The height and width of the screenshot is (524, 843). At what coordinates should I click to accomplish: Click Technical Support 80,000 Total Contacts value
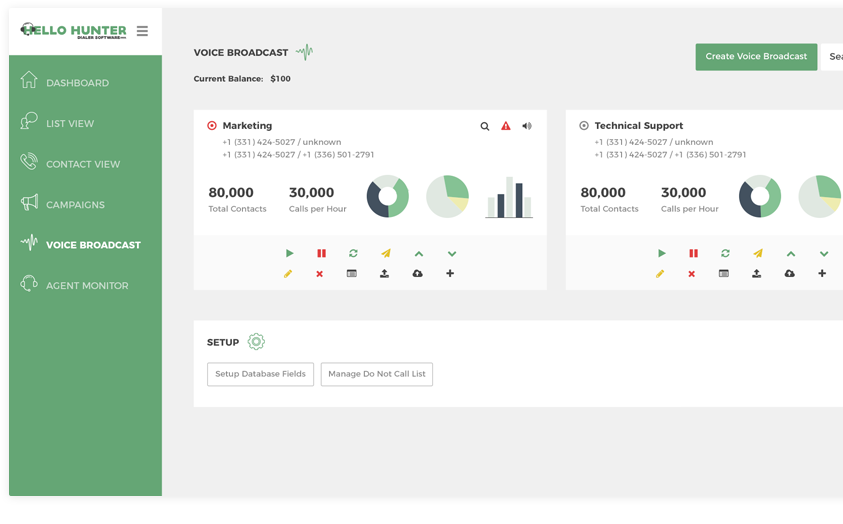(x=603, y=192)
